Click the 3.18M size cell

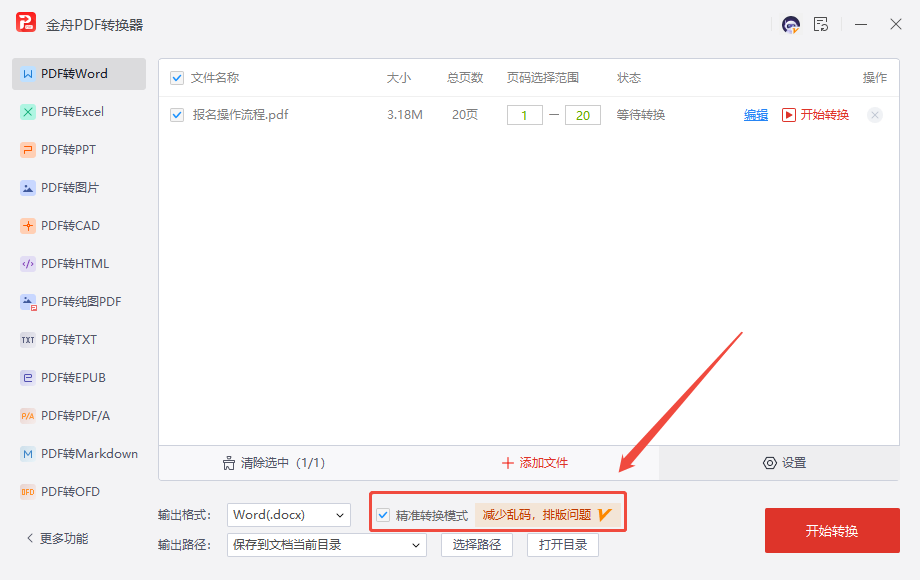pos(405,115)
